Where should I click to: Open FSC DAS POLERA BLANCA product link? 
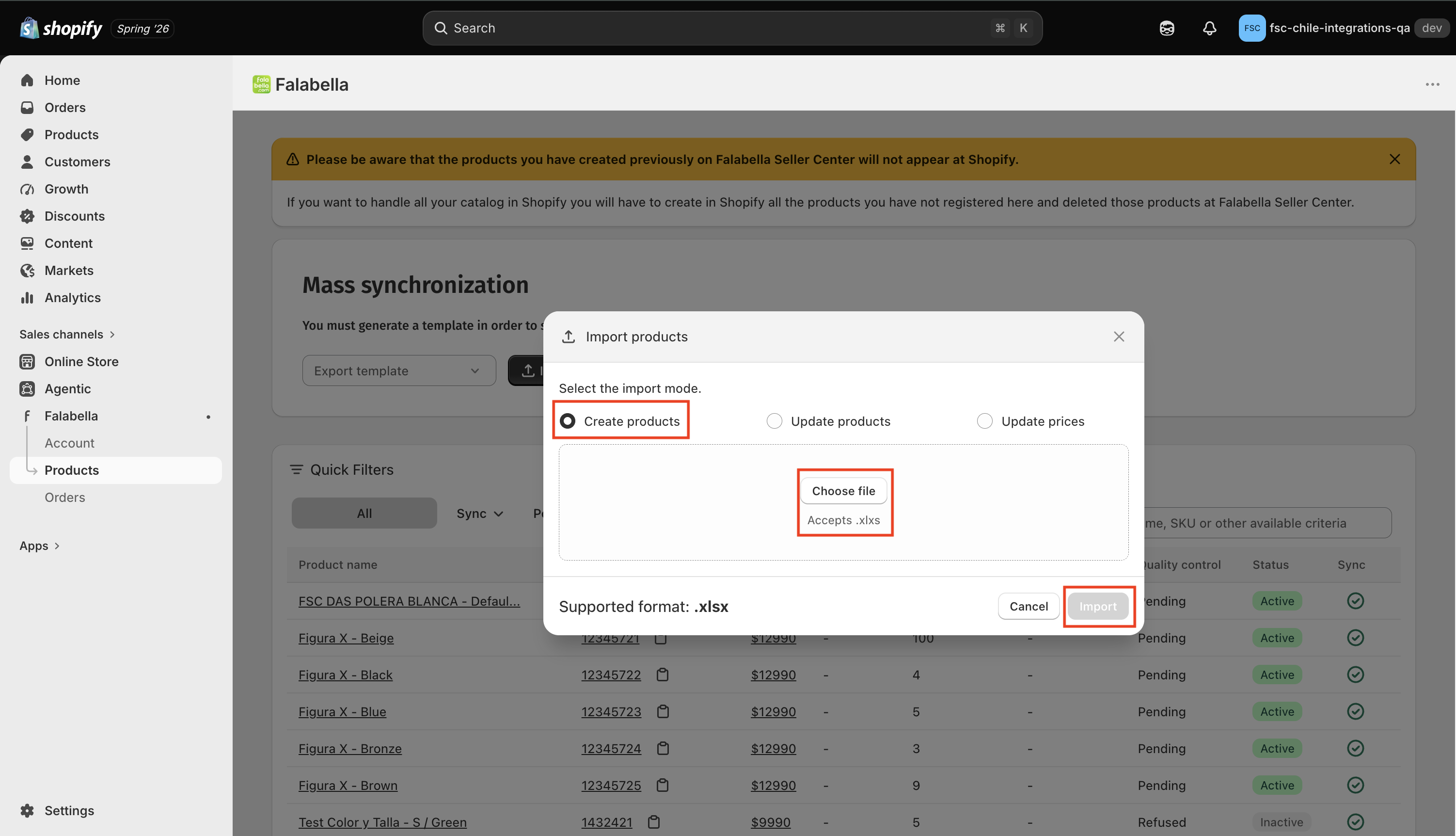pos(409,601)
